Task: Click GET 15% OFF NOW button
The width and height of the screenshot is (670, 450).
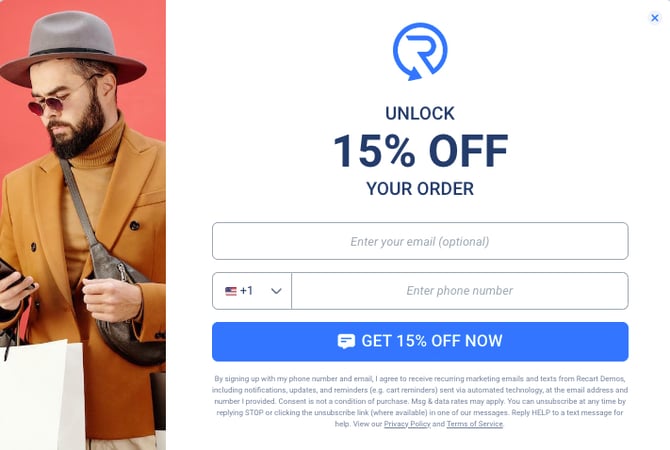Action: [420, 341]
